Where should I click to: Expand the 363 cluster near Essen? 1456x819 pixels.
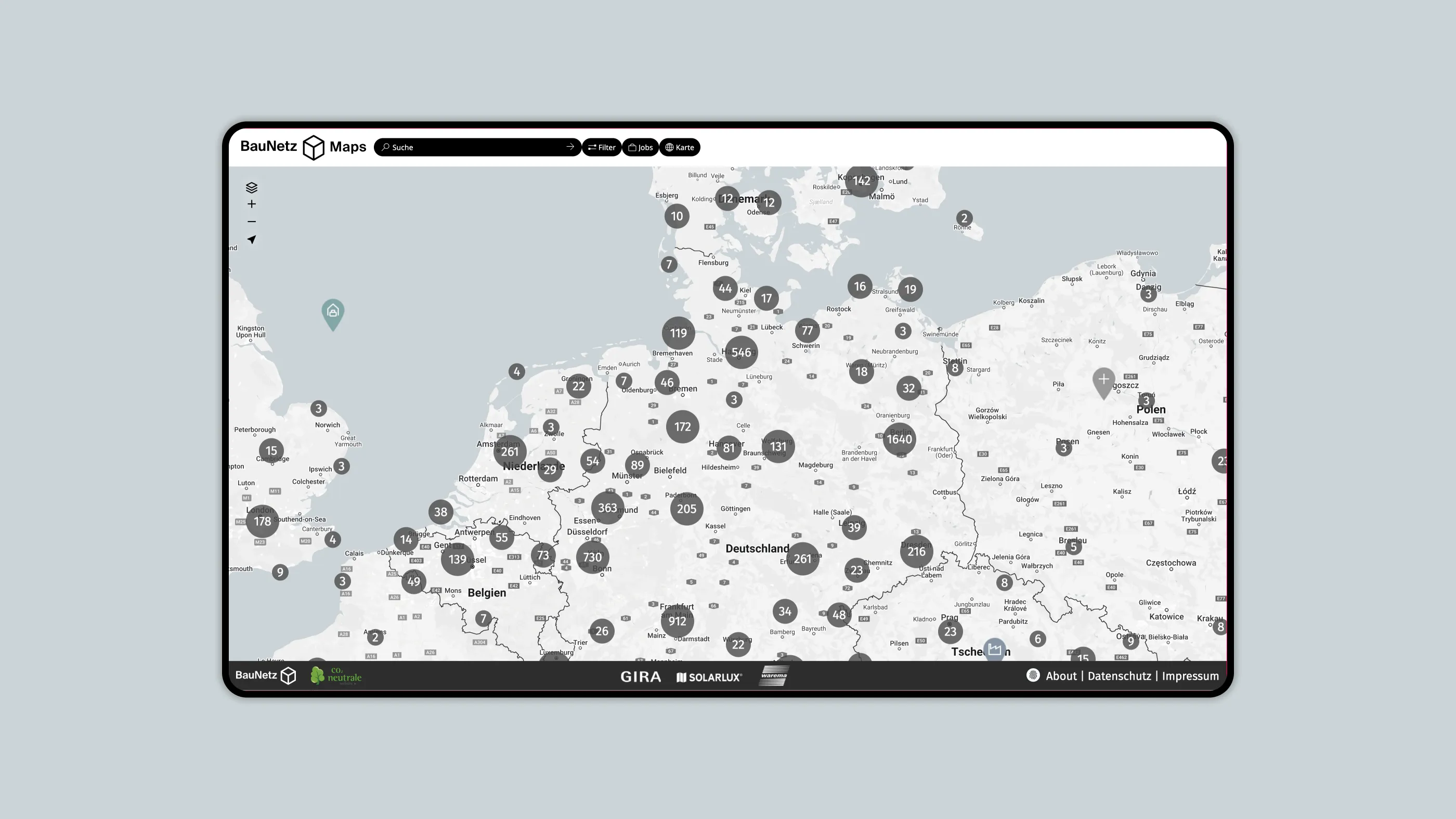(x=607, y=508)
